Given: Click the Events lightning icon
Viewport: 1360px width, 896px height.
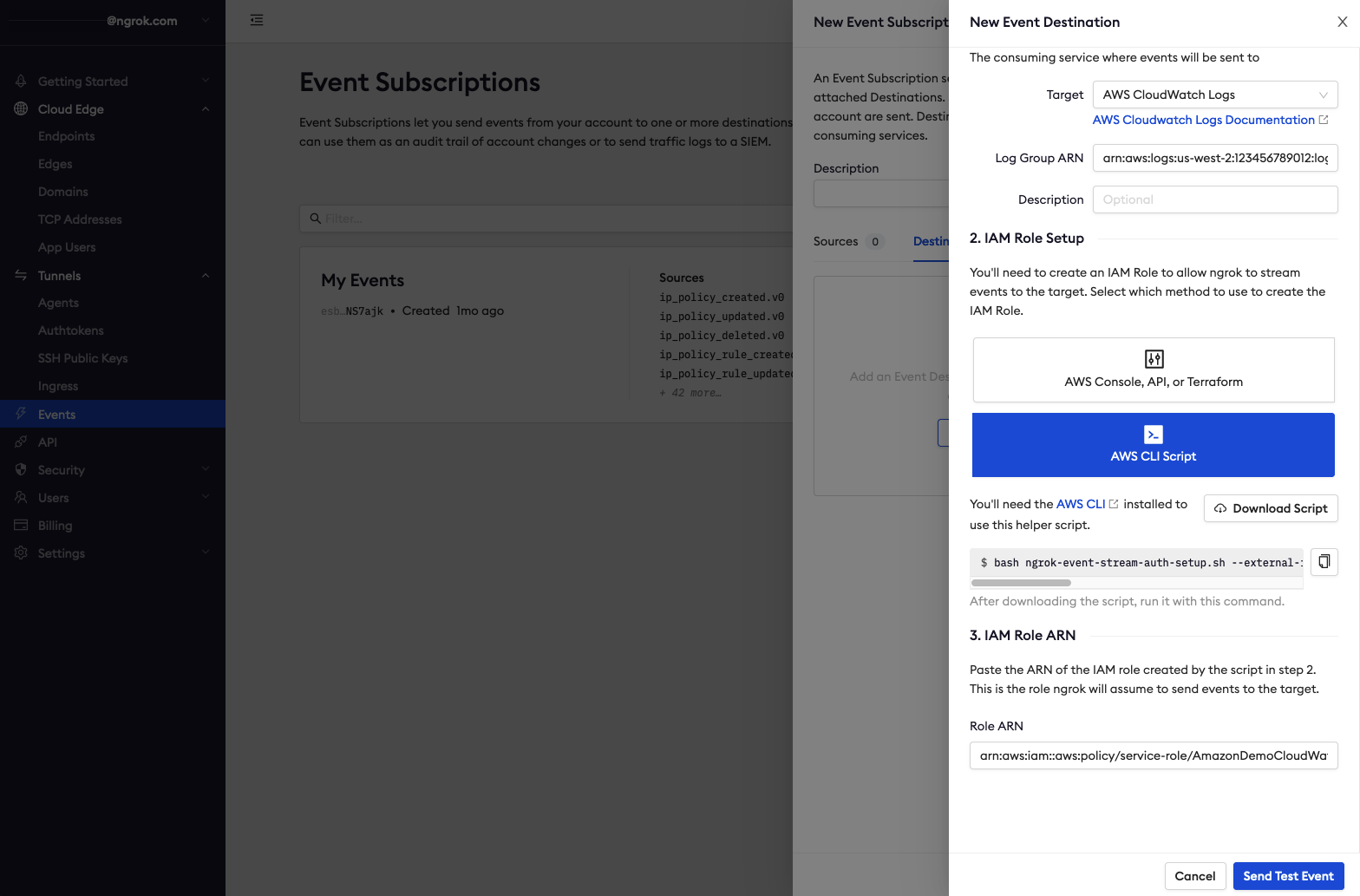Looking at the screenshot, I should click(21, 414).
